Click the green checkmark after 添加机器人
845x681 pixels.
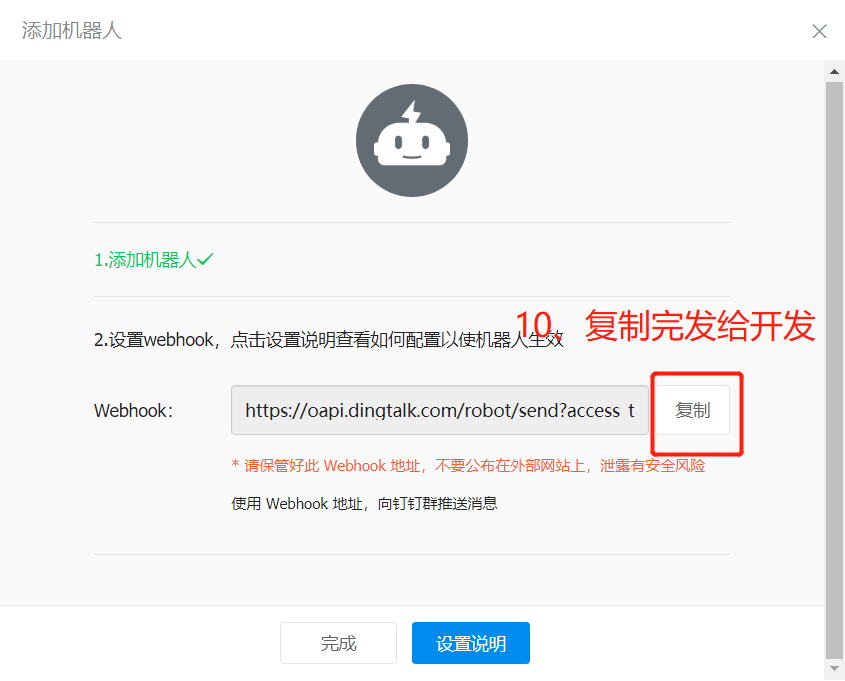[x=205, y=260]
